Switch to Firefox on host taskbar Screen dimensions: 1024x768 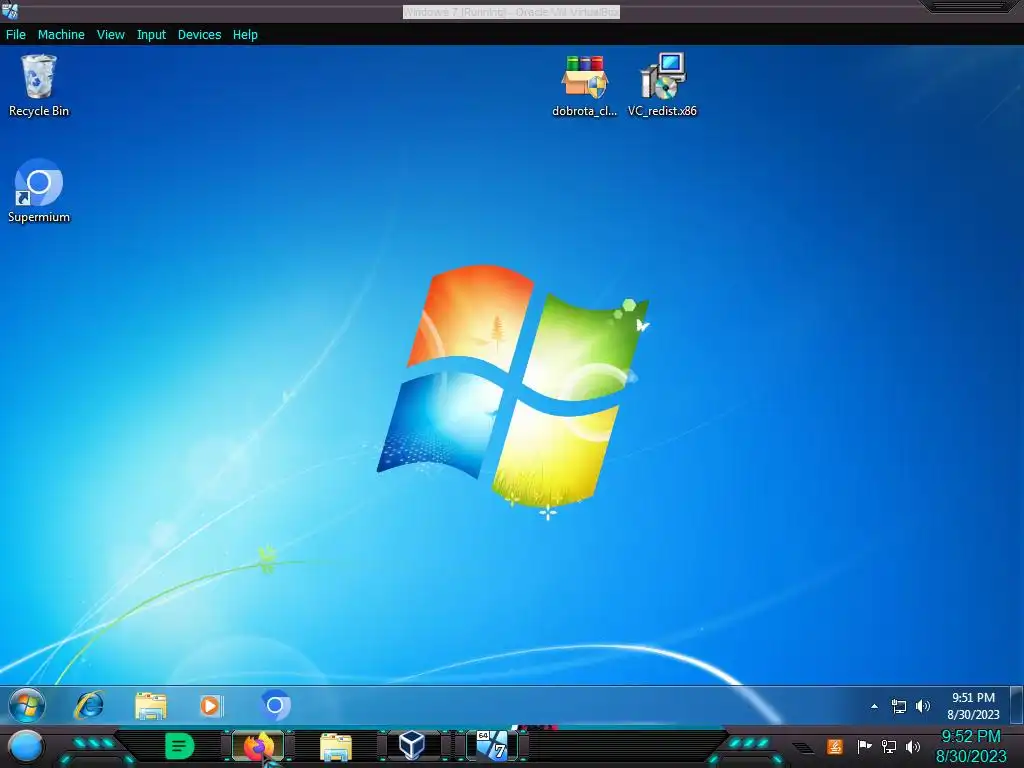[x=258, y=746]
